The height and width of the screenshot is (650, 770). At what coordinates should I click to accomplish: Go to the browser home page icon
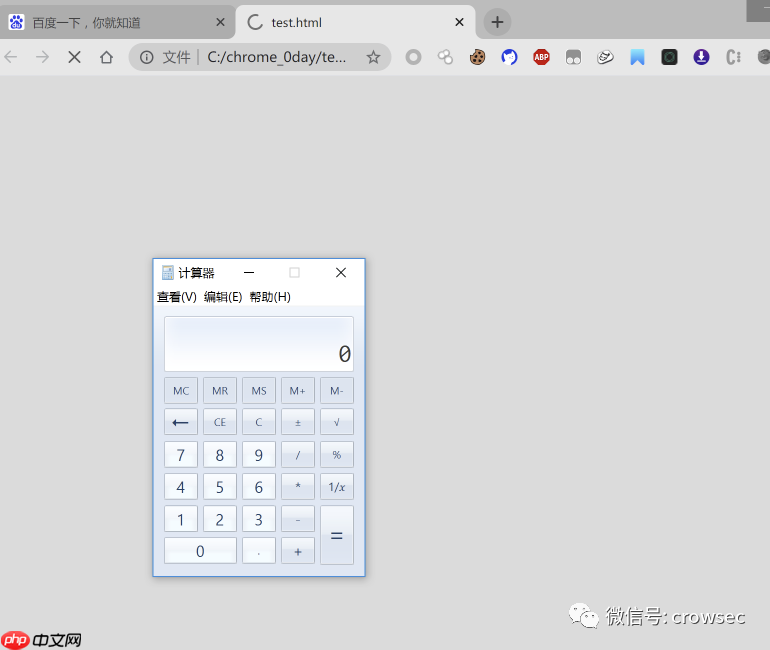(106, 57)
